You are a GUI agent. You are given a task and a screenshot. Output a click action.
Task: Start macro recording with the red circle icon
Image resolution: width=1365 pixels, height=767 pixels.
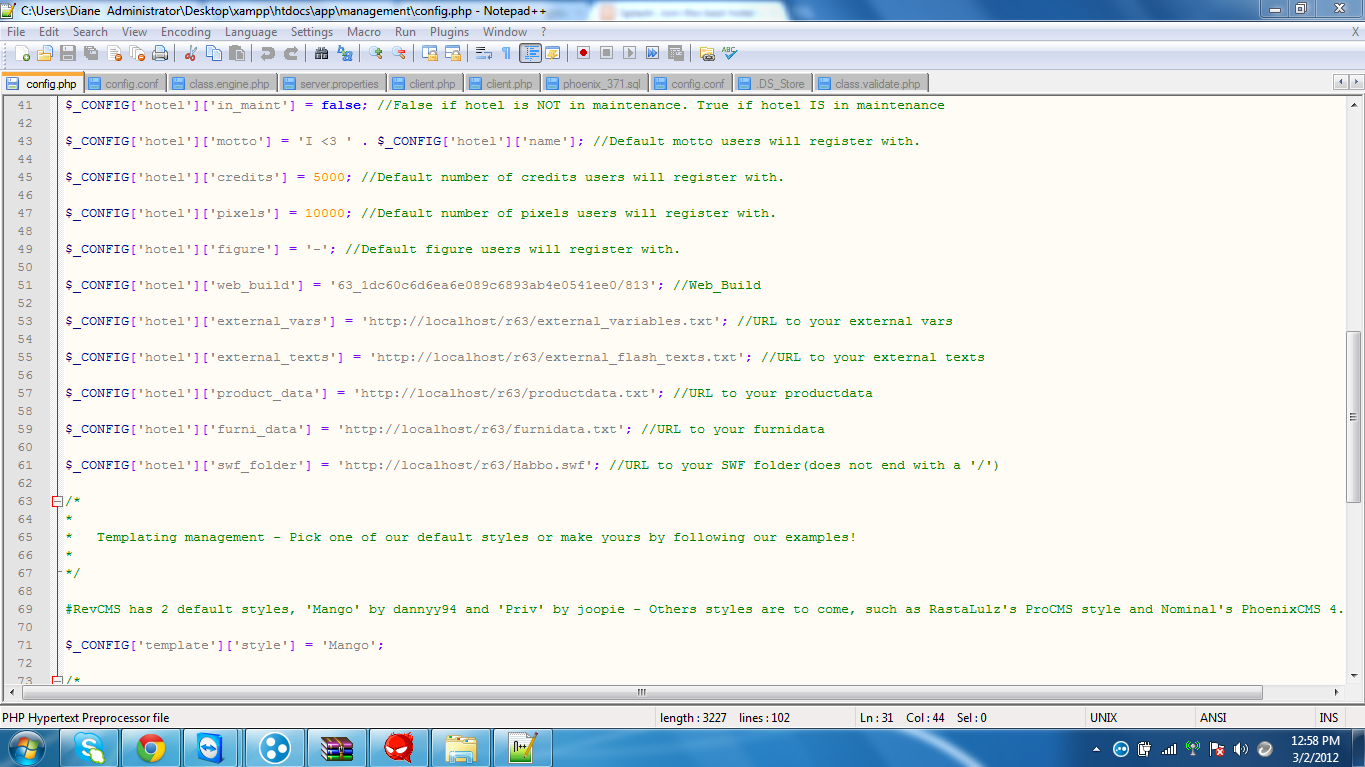pos(583,53)
